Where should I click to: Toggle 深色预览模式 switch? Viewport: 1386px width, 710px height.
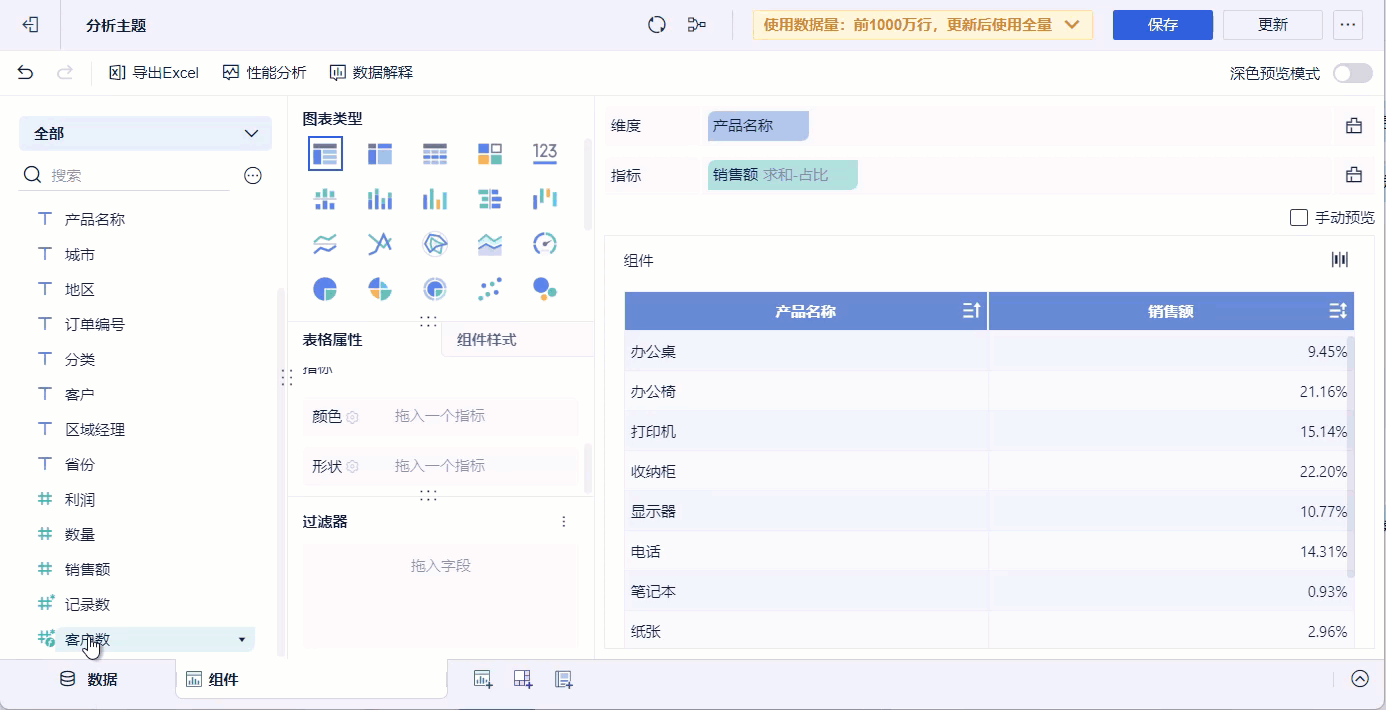1352,73
